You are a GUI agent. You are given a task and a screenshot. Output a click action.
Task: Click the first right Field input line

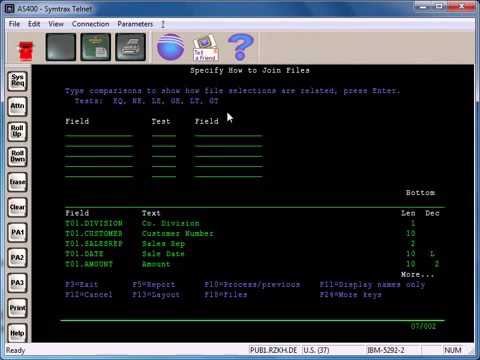(228, 134)
